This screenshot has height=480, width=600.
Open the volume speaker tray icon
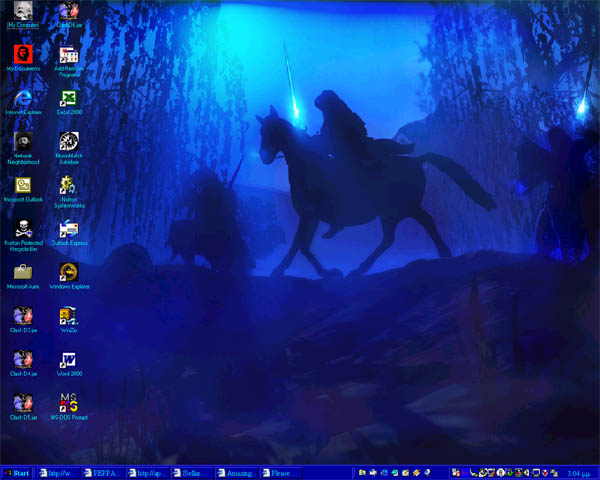526,473
